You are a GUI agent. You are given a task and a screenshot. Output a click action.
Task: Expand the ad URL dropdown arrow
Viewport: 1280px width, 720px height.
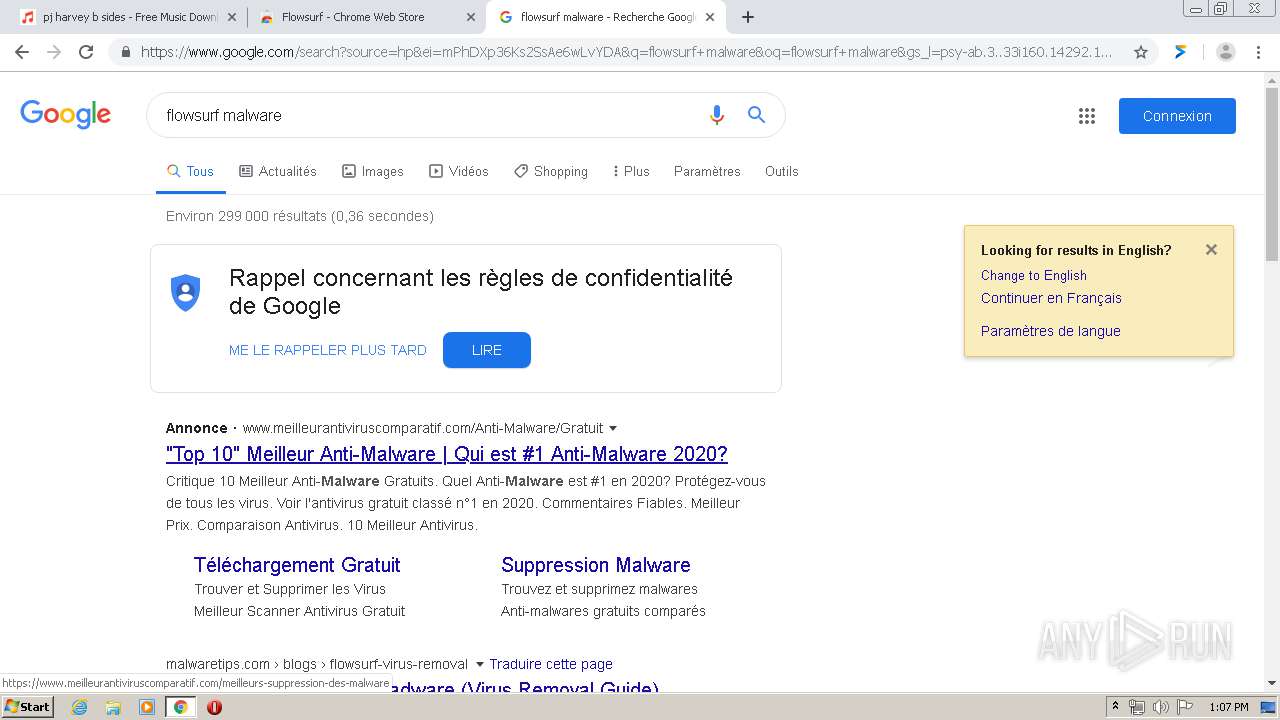[613, 428]
